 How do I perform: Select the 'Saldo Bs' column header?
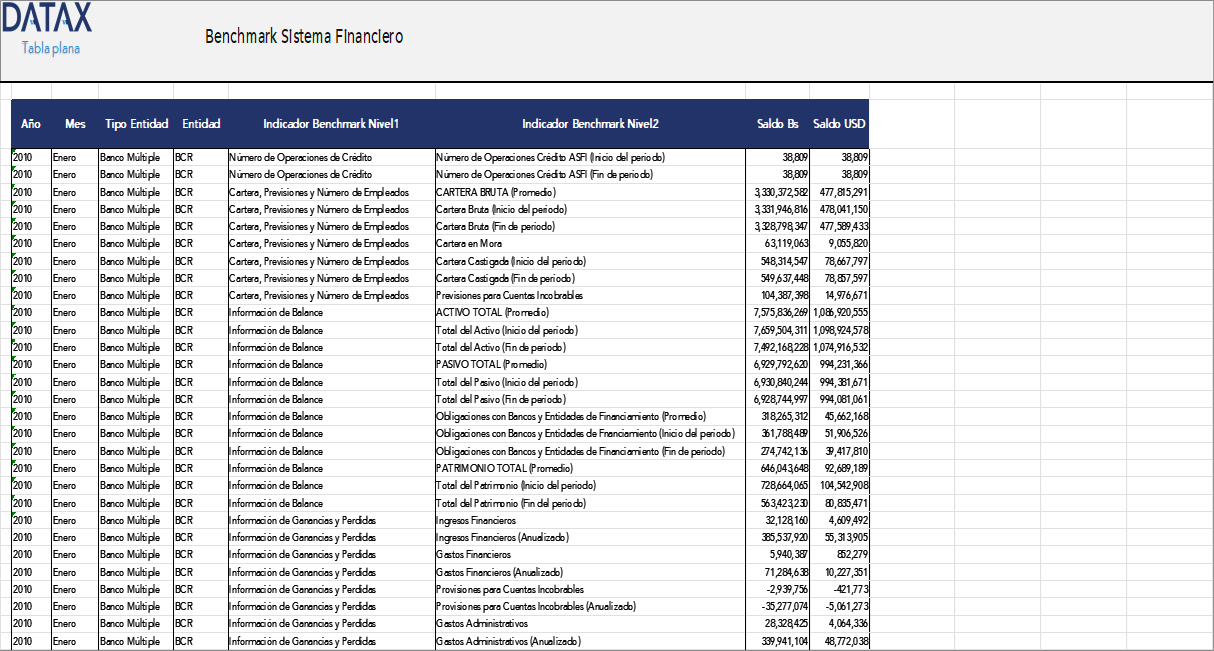click(x=778, y=124)
